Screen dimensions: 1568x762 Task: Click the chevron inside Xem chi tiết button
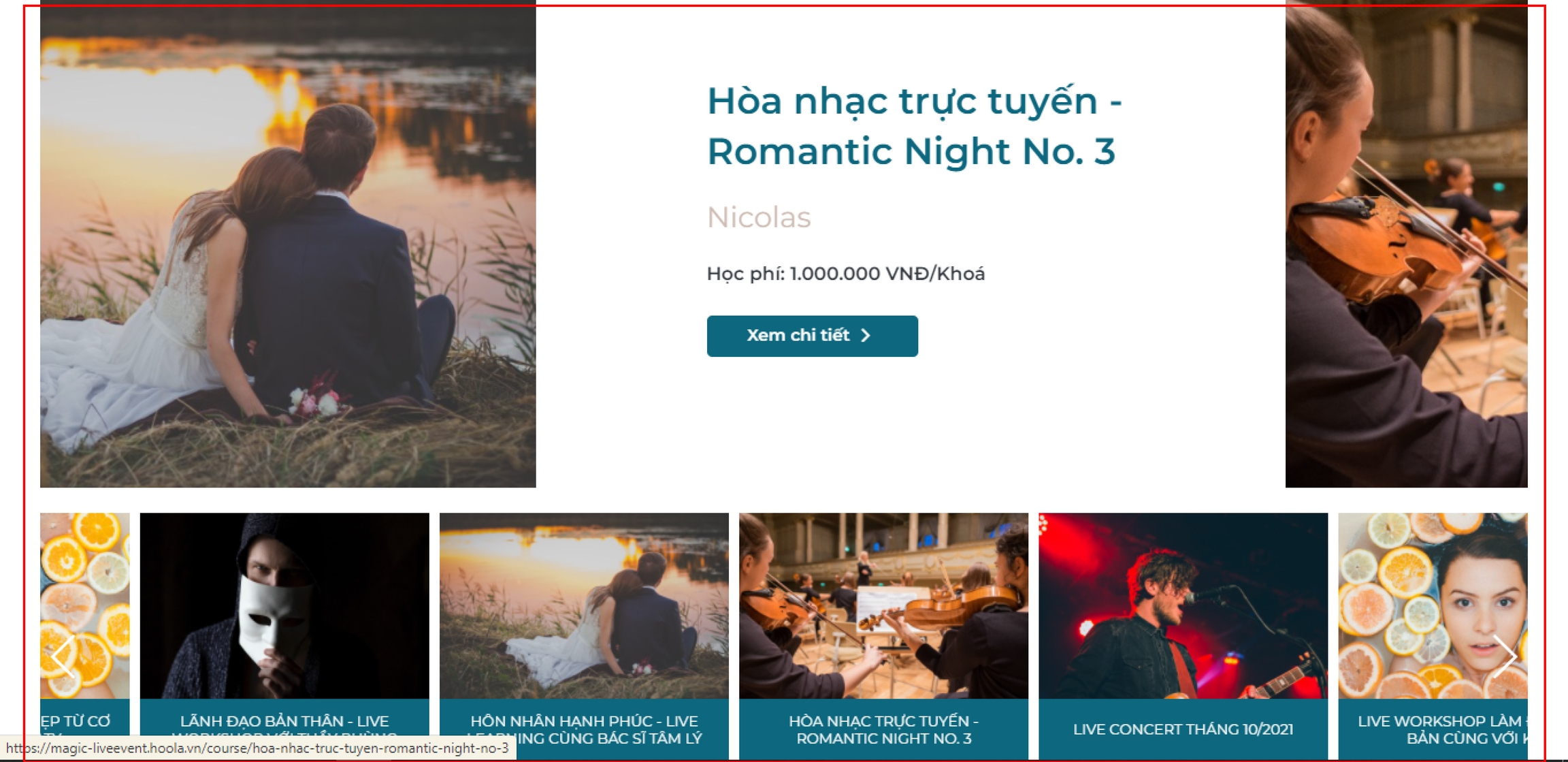click(x=866, y=335)
